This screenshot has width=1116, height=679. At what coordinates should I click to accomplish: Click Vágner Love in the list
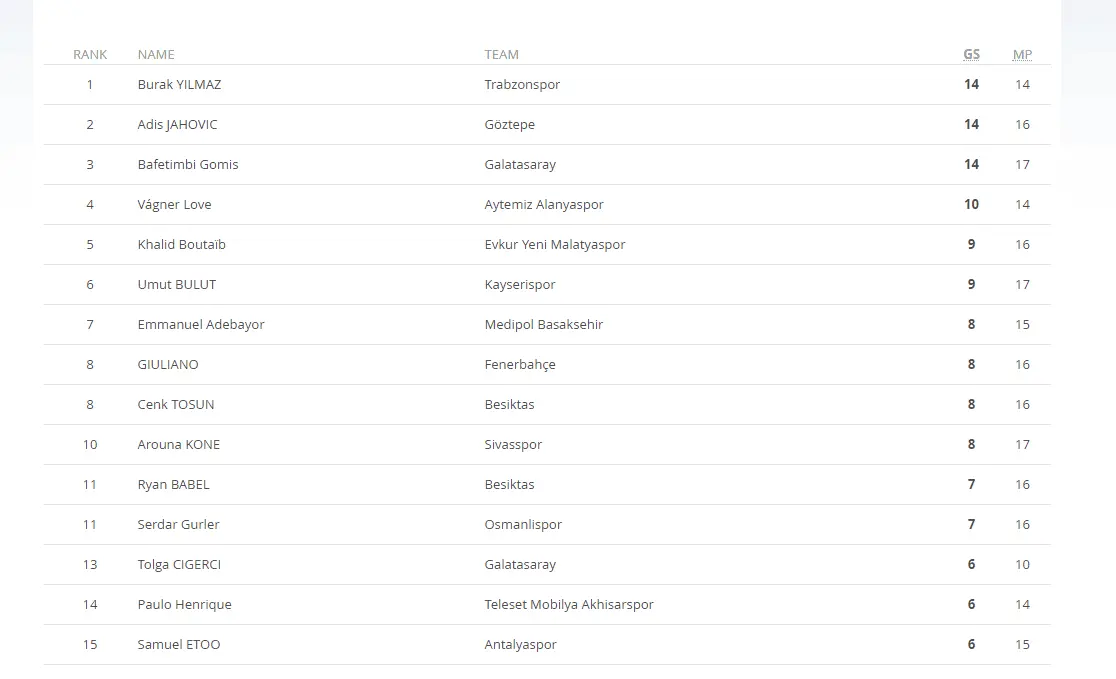[x=174, y=204]
